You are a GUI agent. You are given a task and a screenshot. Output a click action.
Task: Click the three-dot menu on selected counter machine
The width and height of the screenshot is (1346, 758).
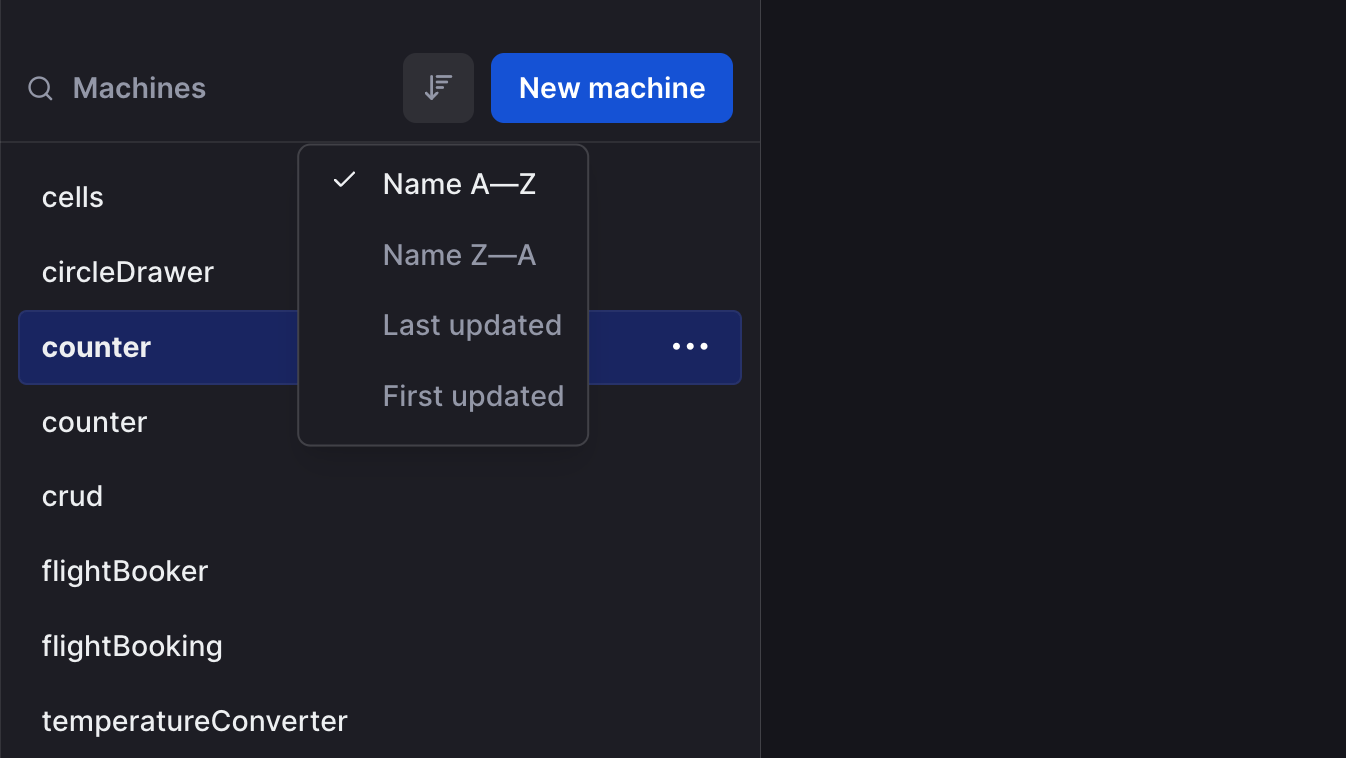point(690,347)
